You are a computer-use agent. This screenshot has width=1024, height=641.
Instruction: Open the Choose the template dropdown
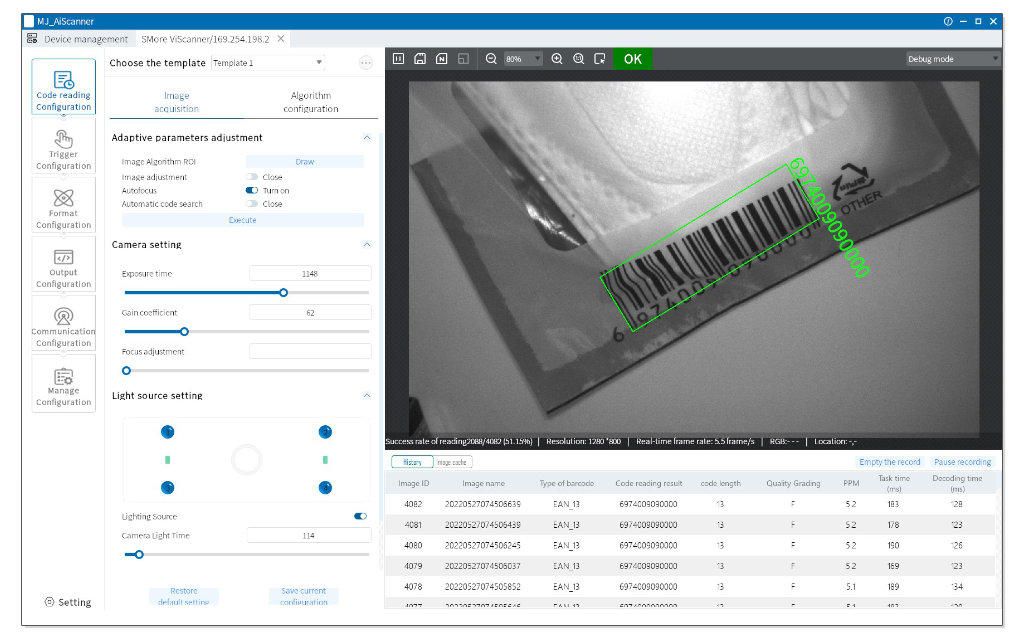point(268,63)
